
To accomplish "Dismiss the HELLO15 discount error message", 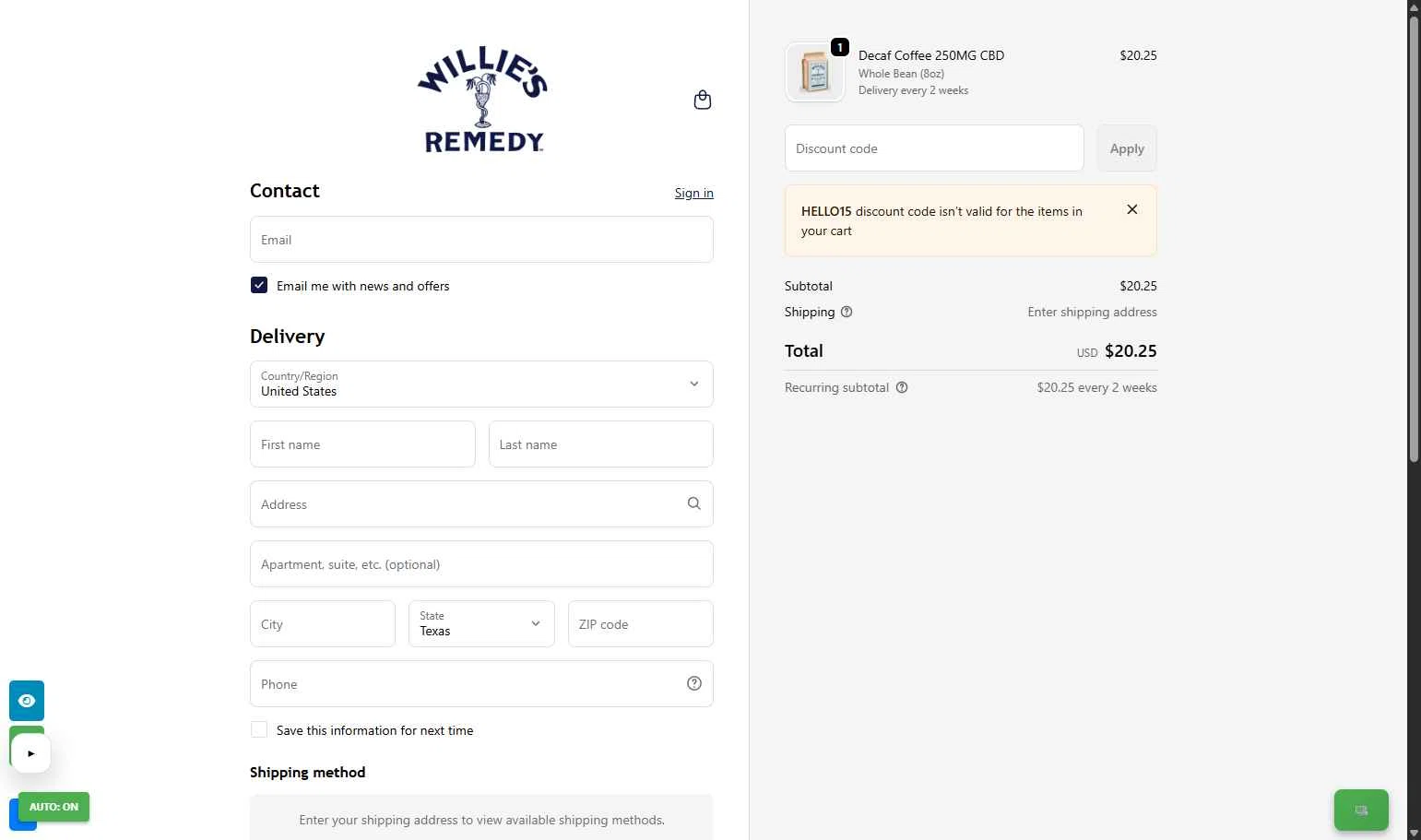I will [x=1132, y=209].
